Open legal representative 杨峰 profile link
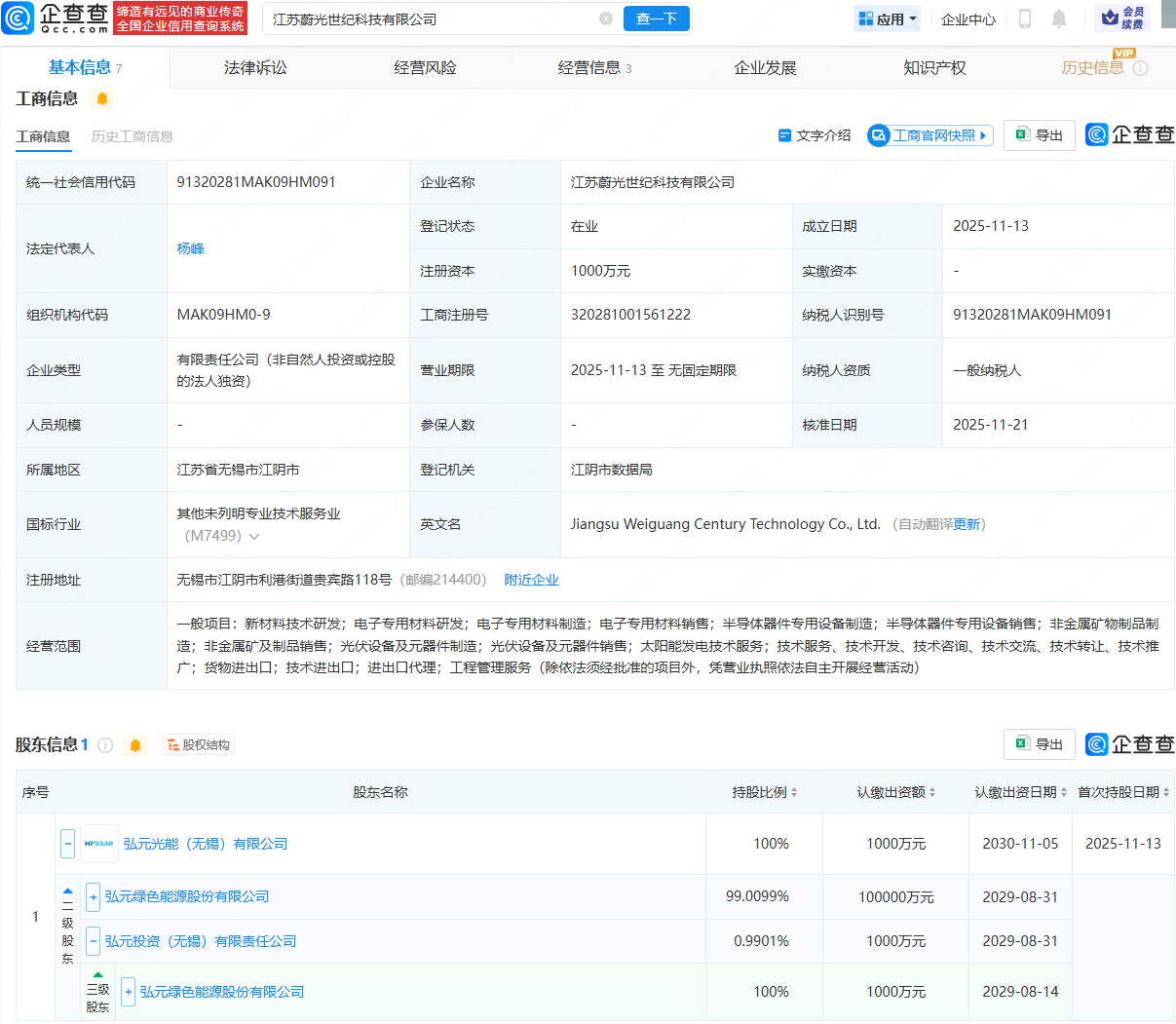 point(190,248)
